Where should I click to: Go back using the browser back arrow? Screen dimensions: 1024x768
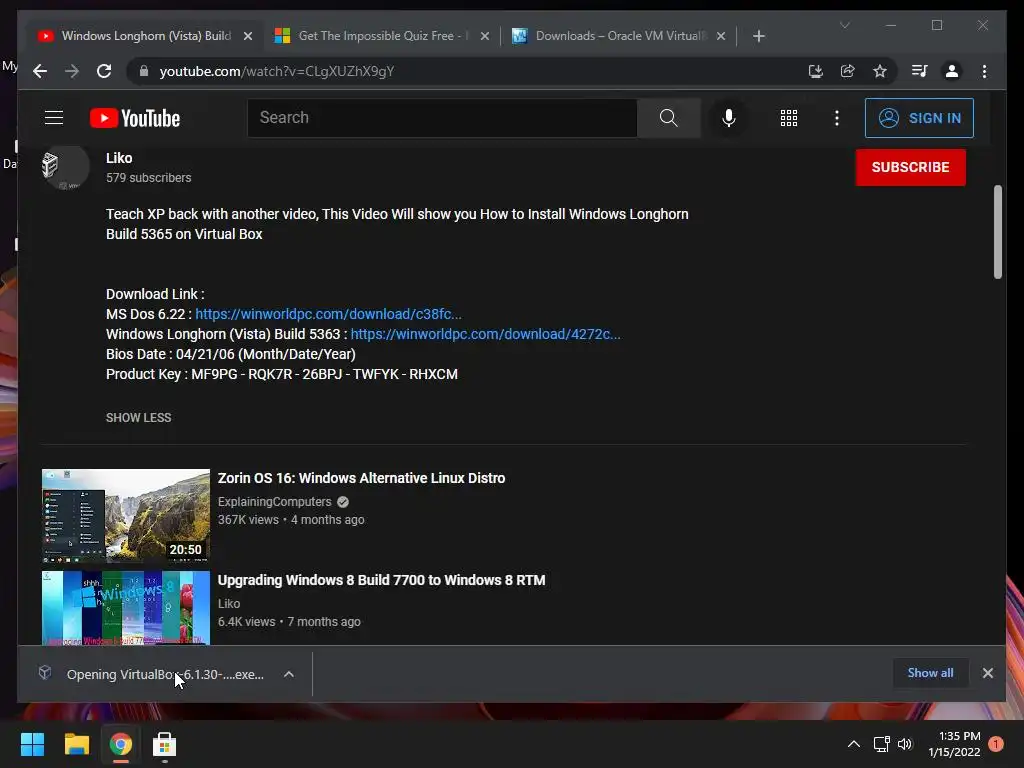pyautogui.click(x=40, y=71)
